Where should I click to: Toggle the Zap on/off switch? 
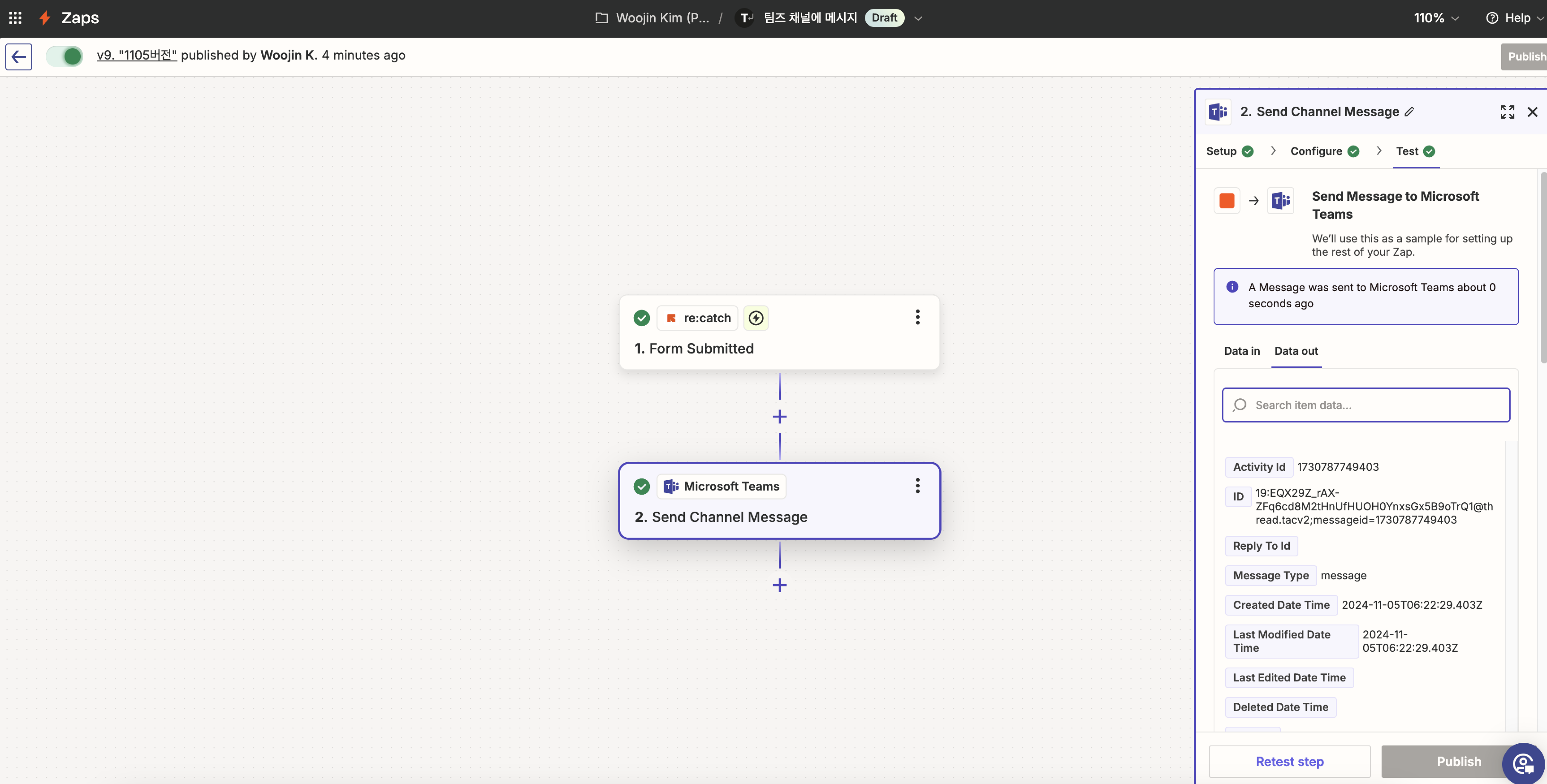pyautogui.click(x=65, y=56)
